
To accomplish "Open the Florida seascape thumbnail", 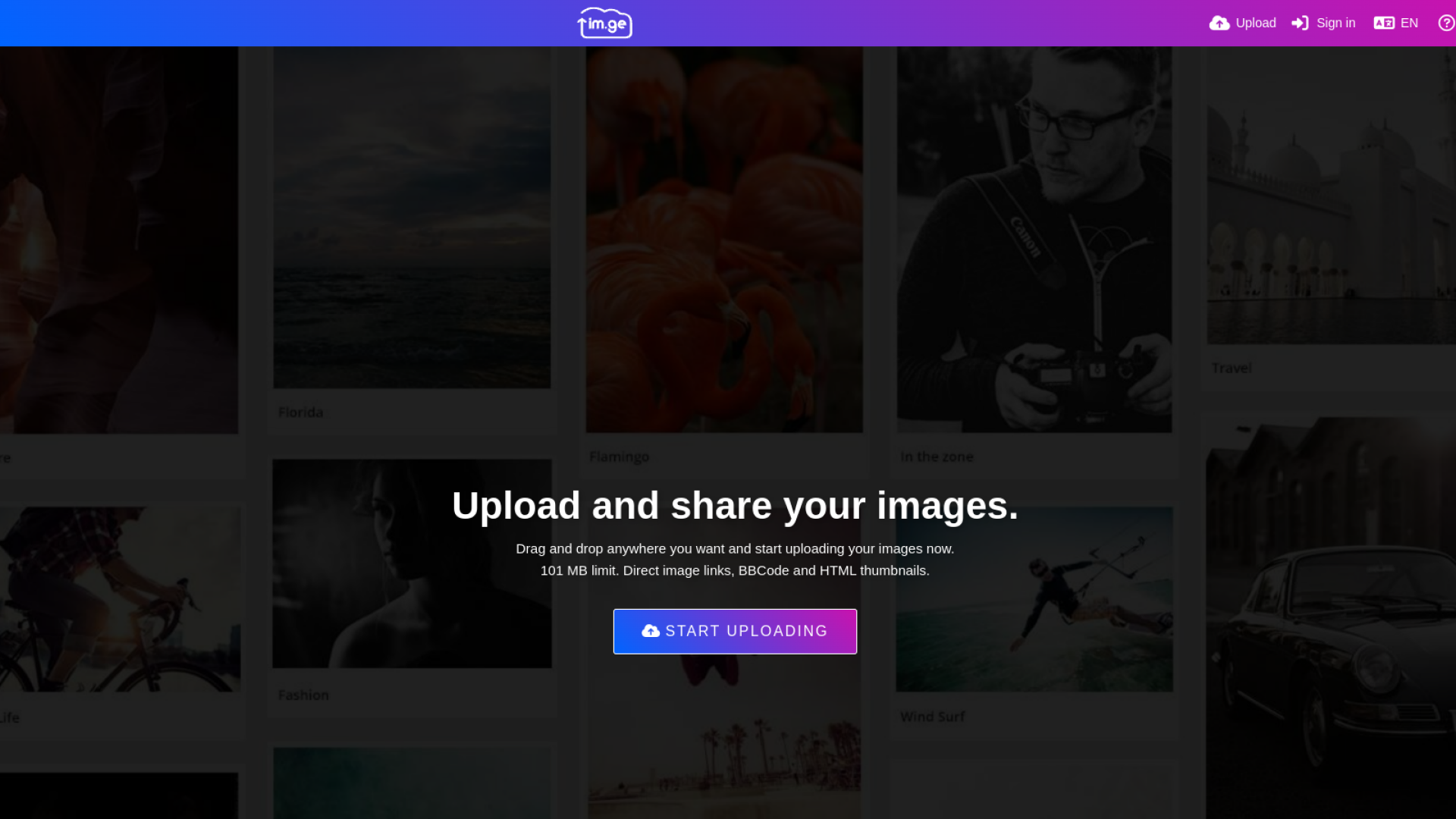I will coord(412,218).
